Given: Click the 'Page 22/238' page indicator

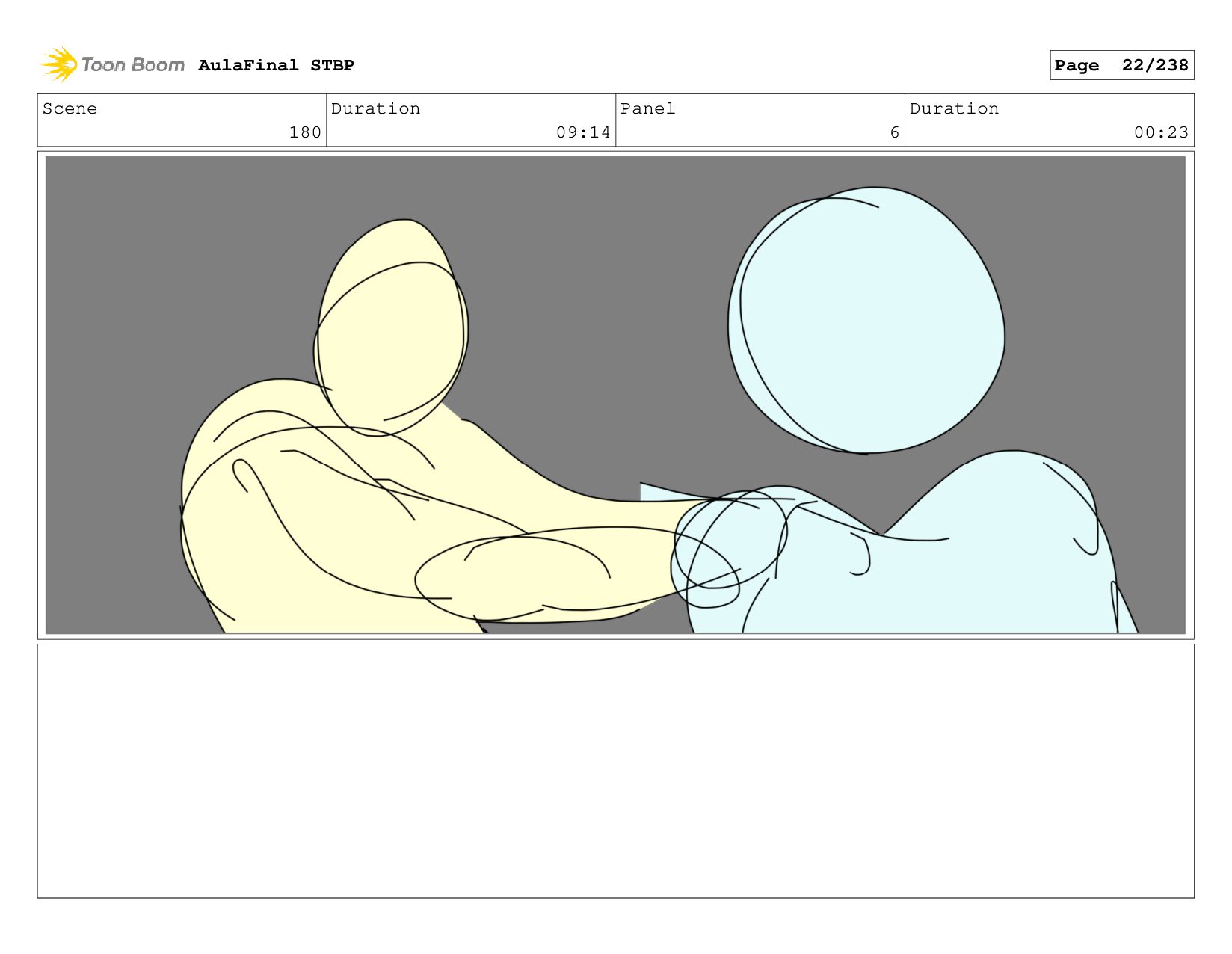Looking at the screenshot, I should (1121, 65).
